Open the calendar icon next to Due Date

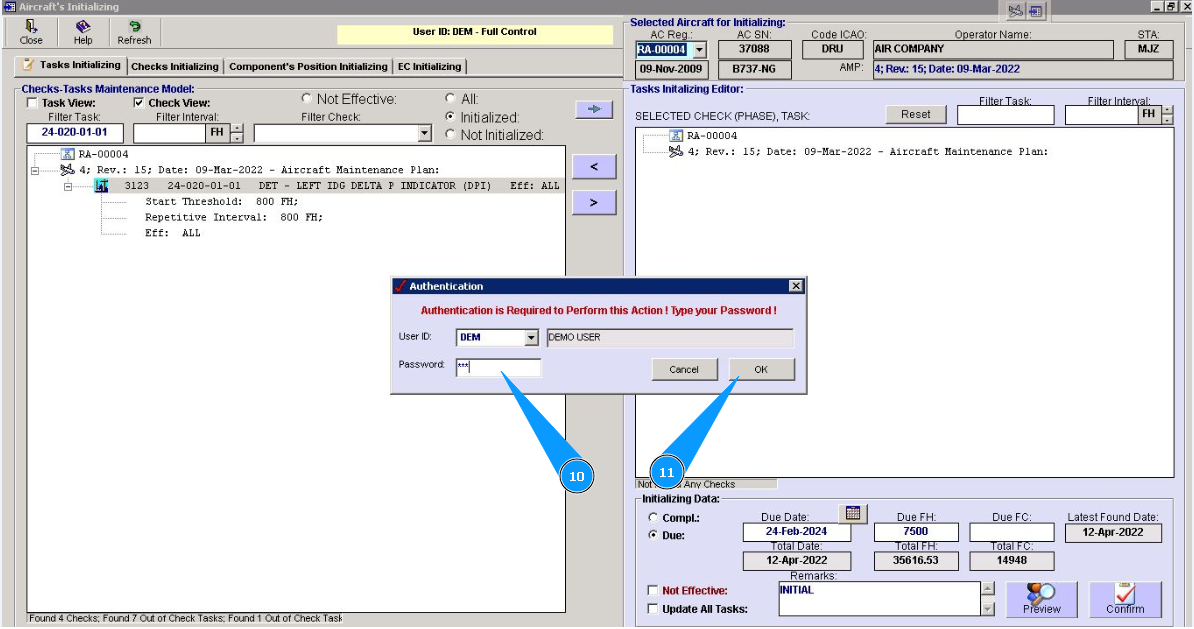click(x=853, y=513)
